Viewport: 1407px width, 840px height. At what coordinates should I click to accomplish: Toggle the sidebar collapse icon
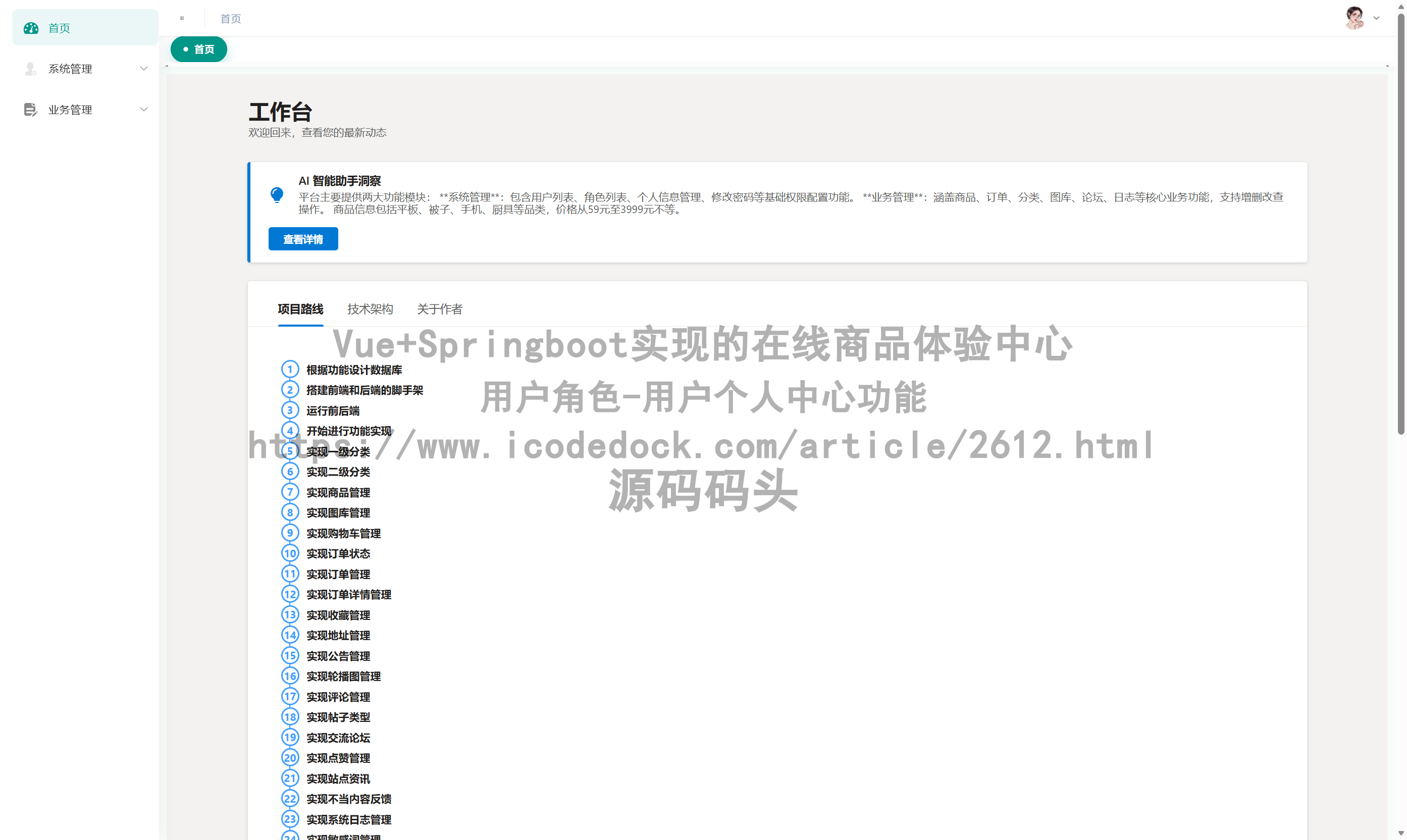click(x=182, y=18)
